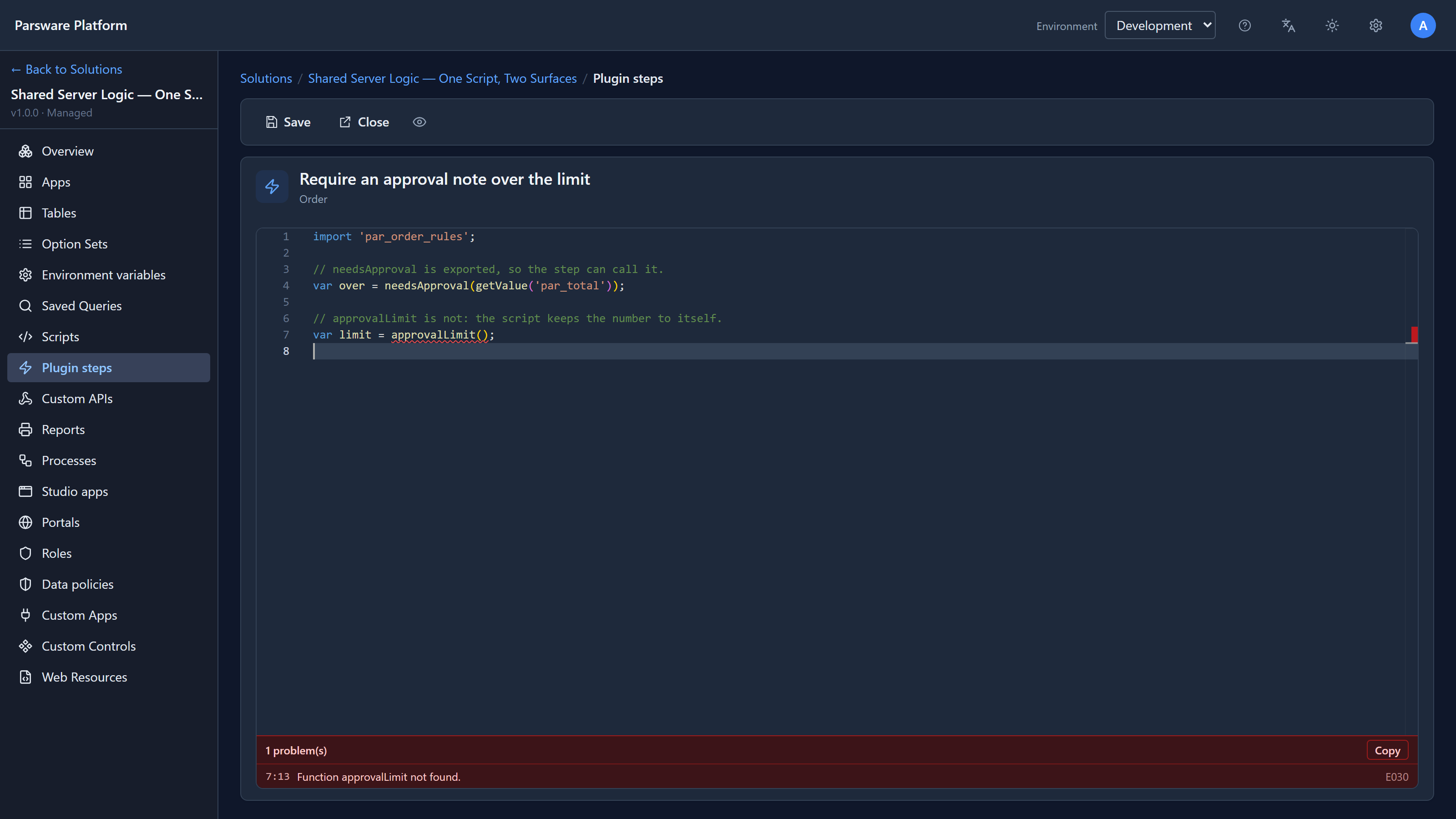Click the E030 error code
Screen dimensions: 1456x819
1397,777
